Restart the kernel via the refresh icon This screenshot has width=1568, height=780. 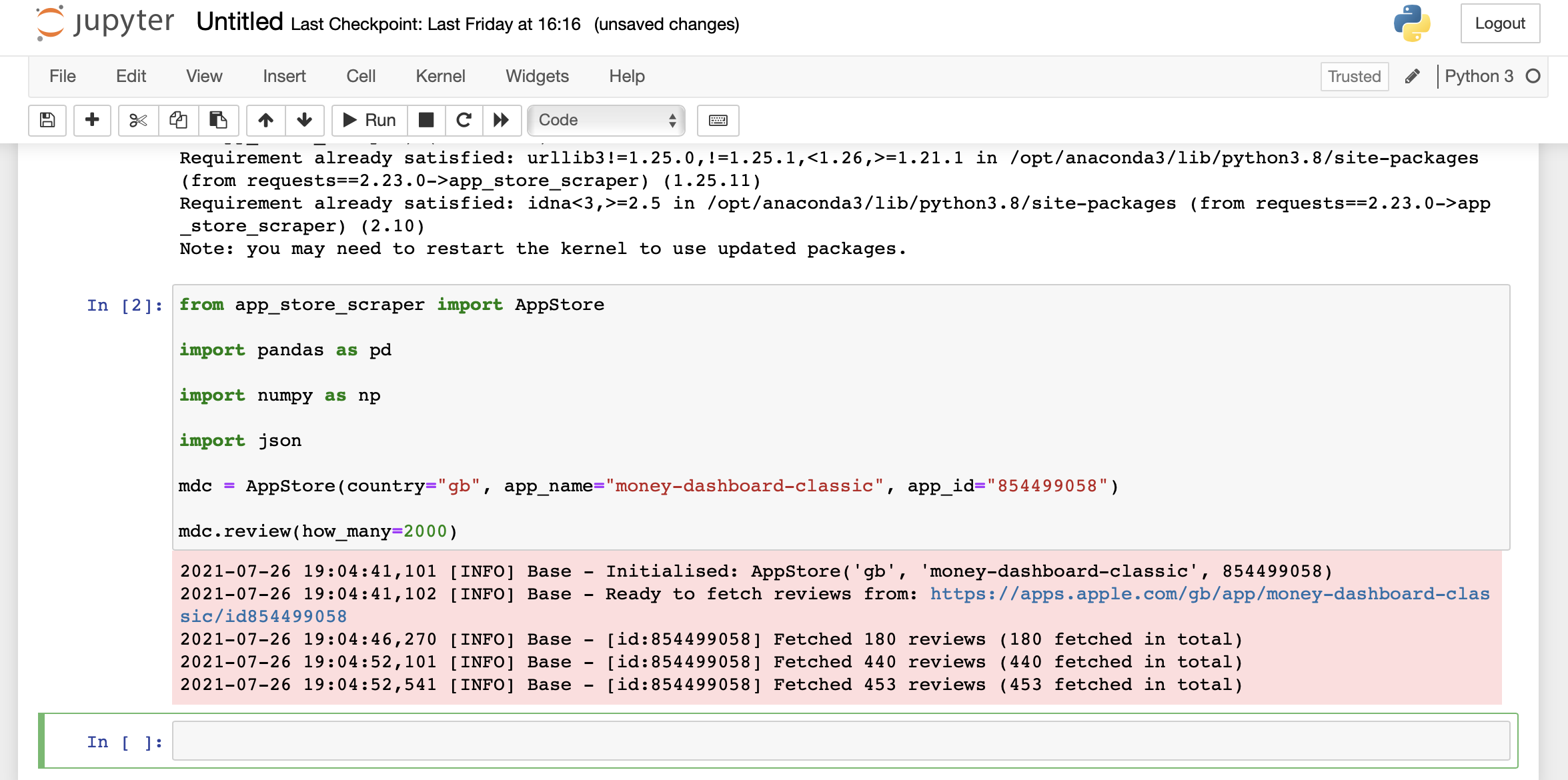(464, 121)
